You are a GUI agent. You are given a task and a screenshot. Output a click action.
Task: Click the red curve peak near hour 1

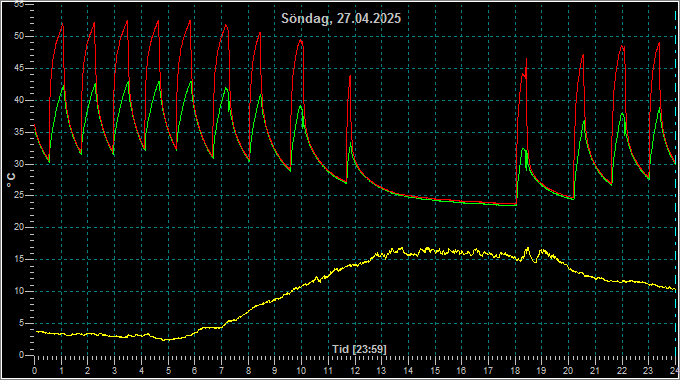(x=62, y=24)
